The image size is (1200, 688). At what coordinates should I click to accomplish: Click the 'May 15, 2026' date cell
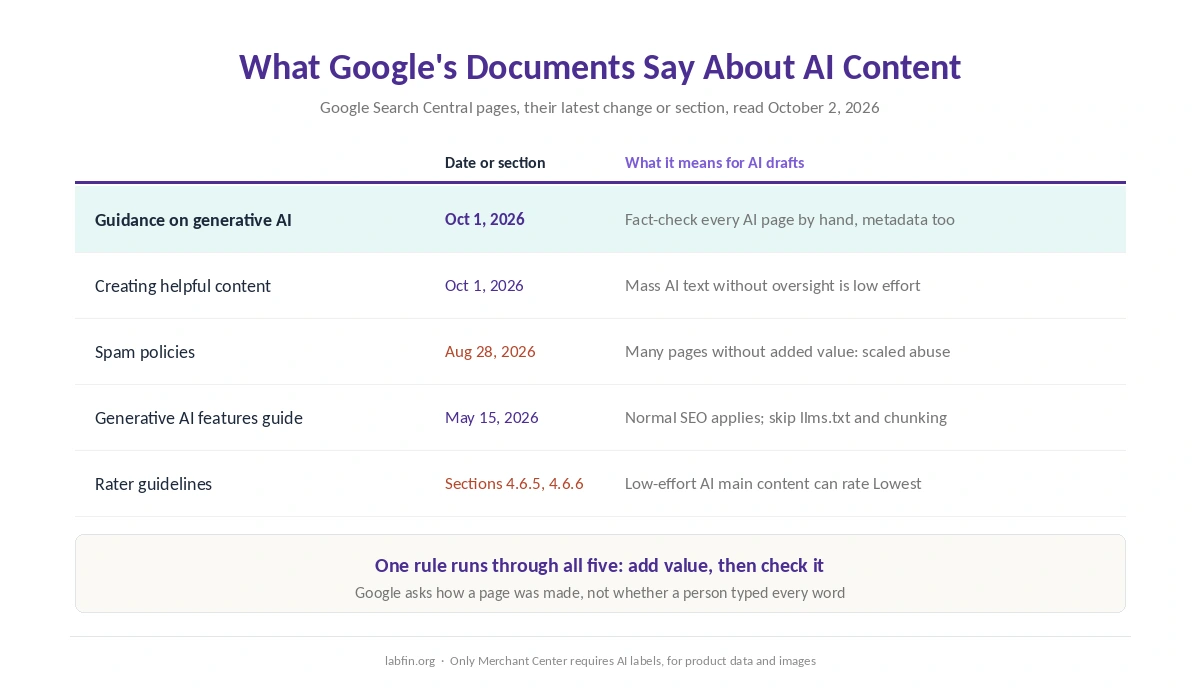pos(492,417)
